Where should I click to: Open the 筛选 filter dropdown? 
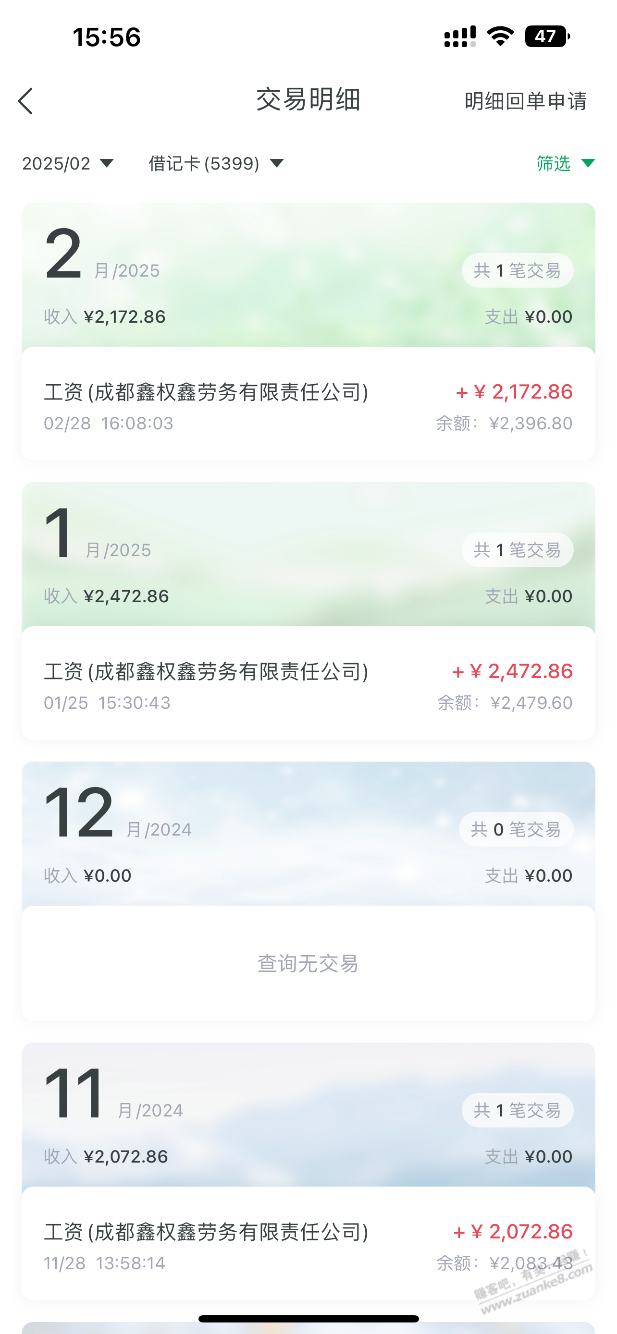click(x=565, y=163)
